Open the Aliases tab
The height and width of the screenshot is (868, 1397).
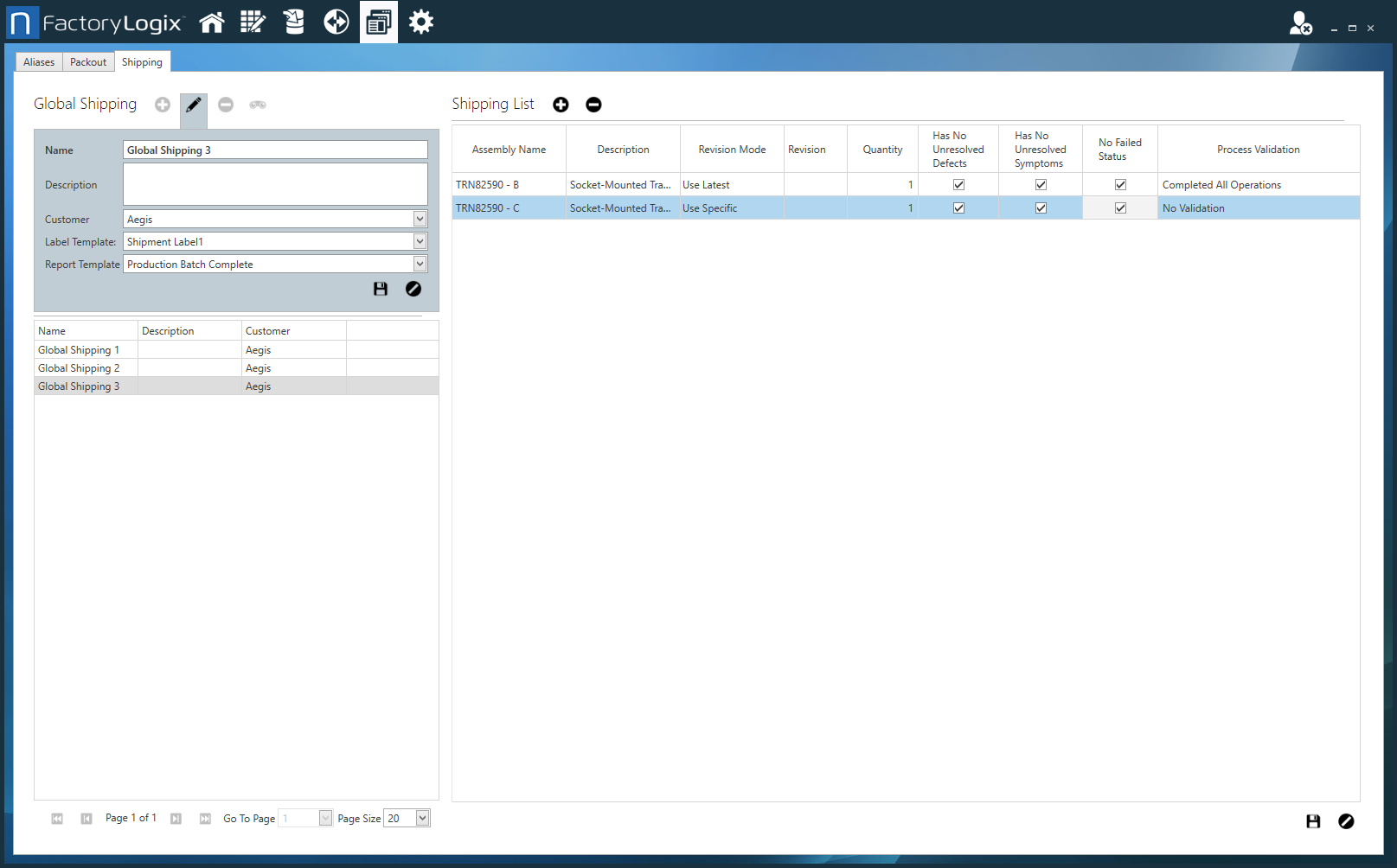[38, 61]
